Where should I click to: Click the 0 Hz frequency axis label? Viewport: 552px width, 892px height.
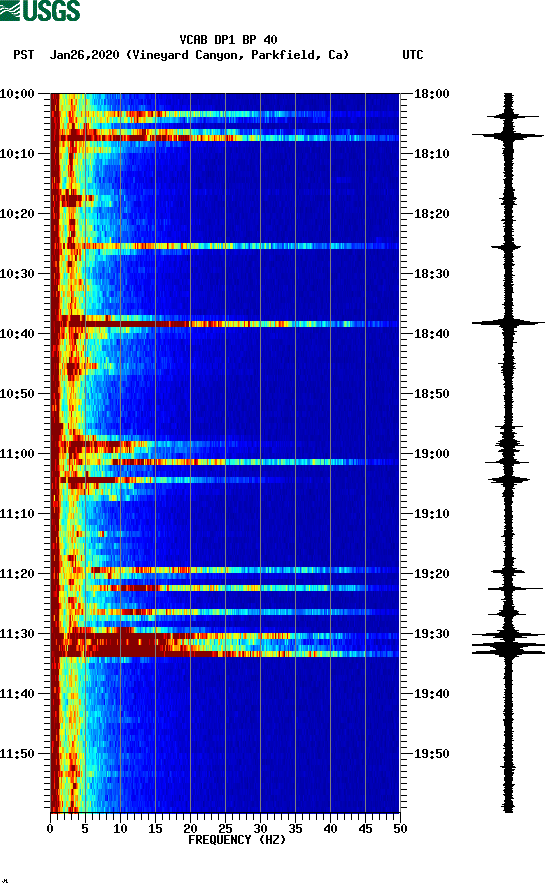50,829
